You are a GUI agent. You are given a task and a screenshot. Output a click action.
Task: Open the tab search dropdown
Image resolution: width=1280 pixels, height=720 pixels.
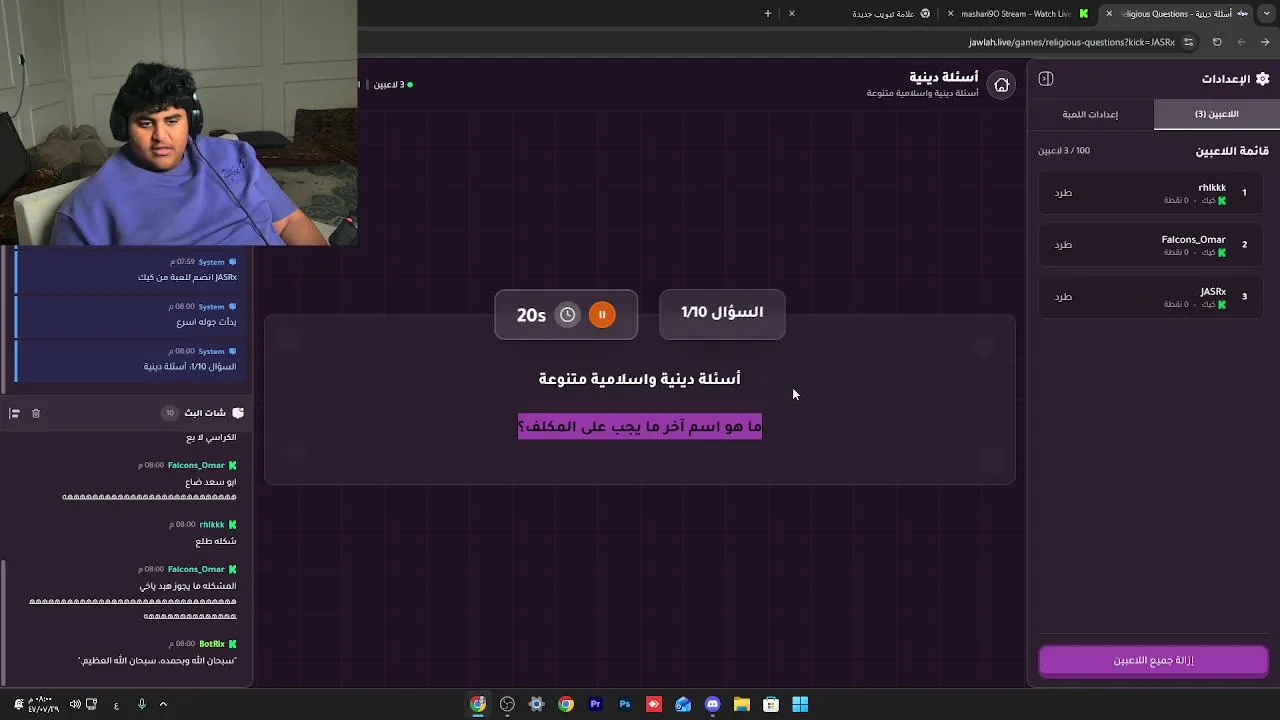tap(1267, 14)
